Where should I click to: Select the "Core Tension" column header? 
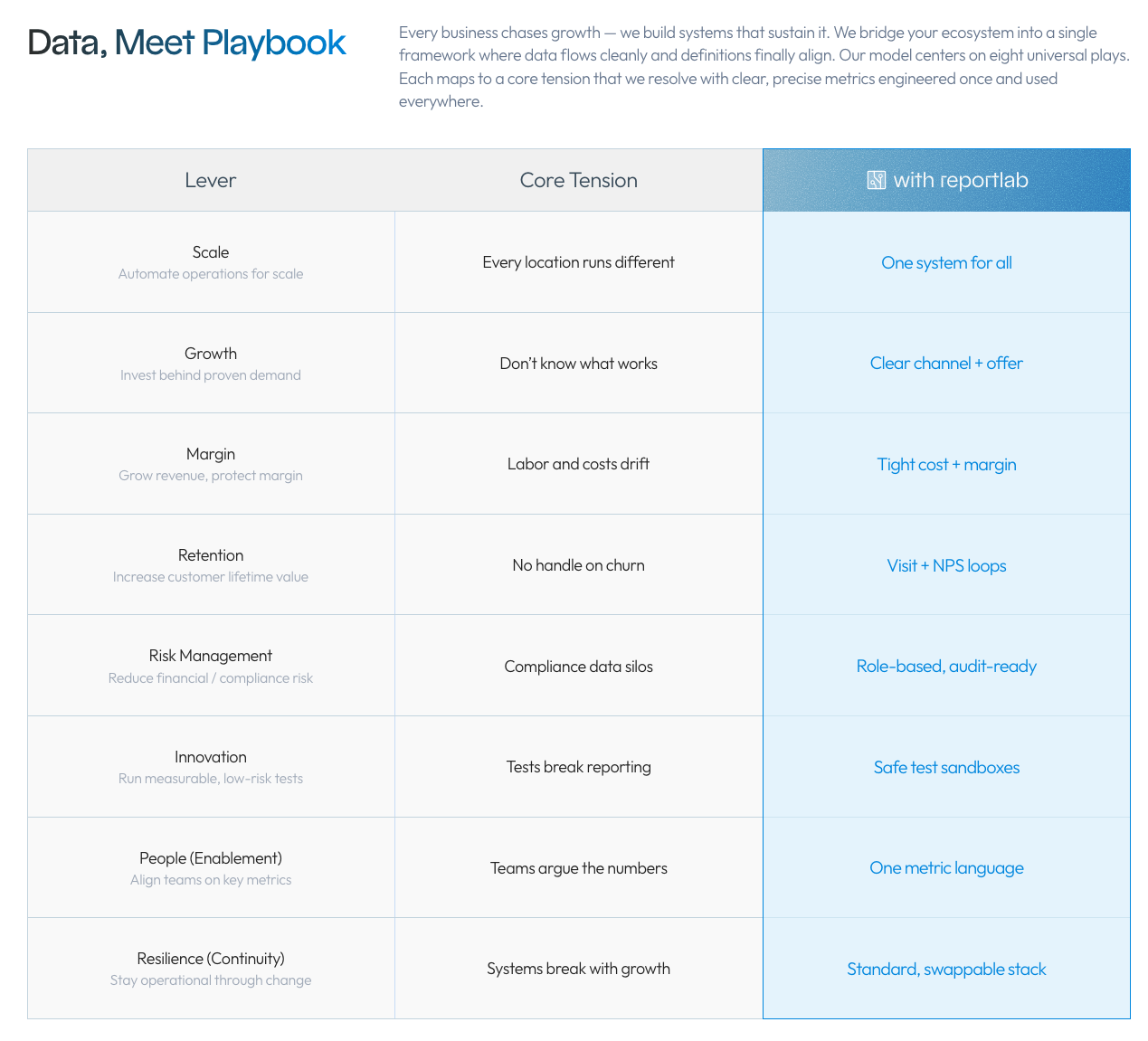[x=578, y=180]
